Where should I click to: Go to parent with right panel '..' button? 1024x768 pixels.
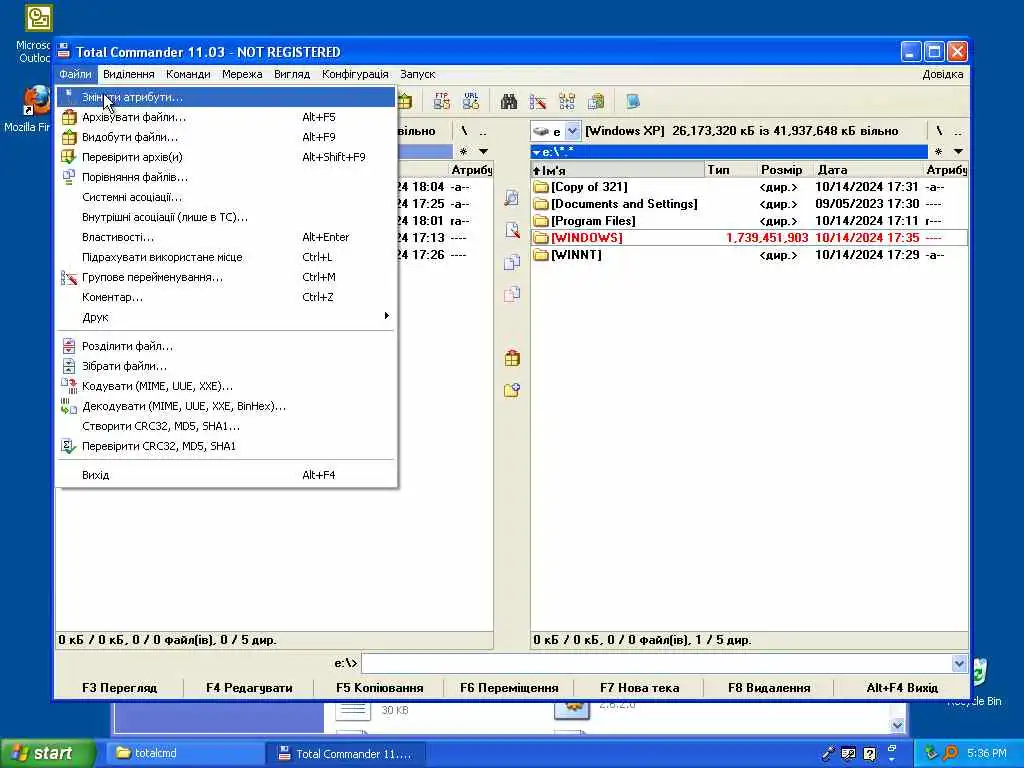point(957,131)
